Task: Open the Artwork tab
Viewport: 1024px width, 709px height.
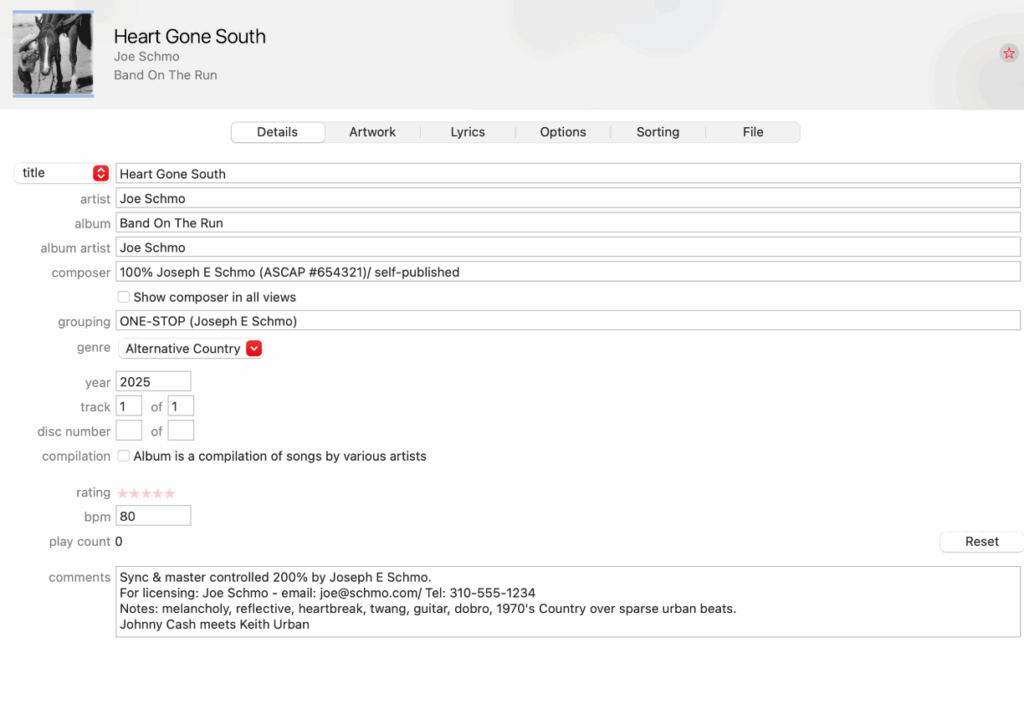Action: (372, 132)
